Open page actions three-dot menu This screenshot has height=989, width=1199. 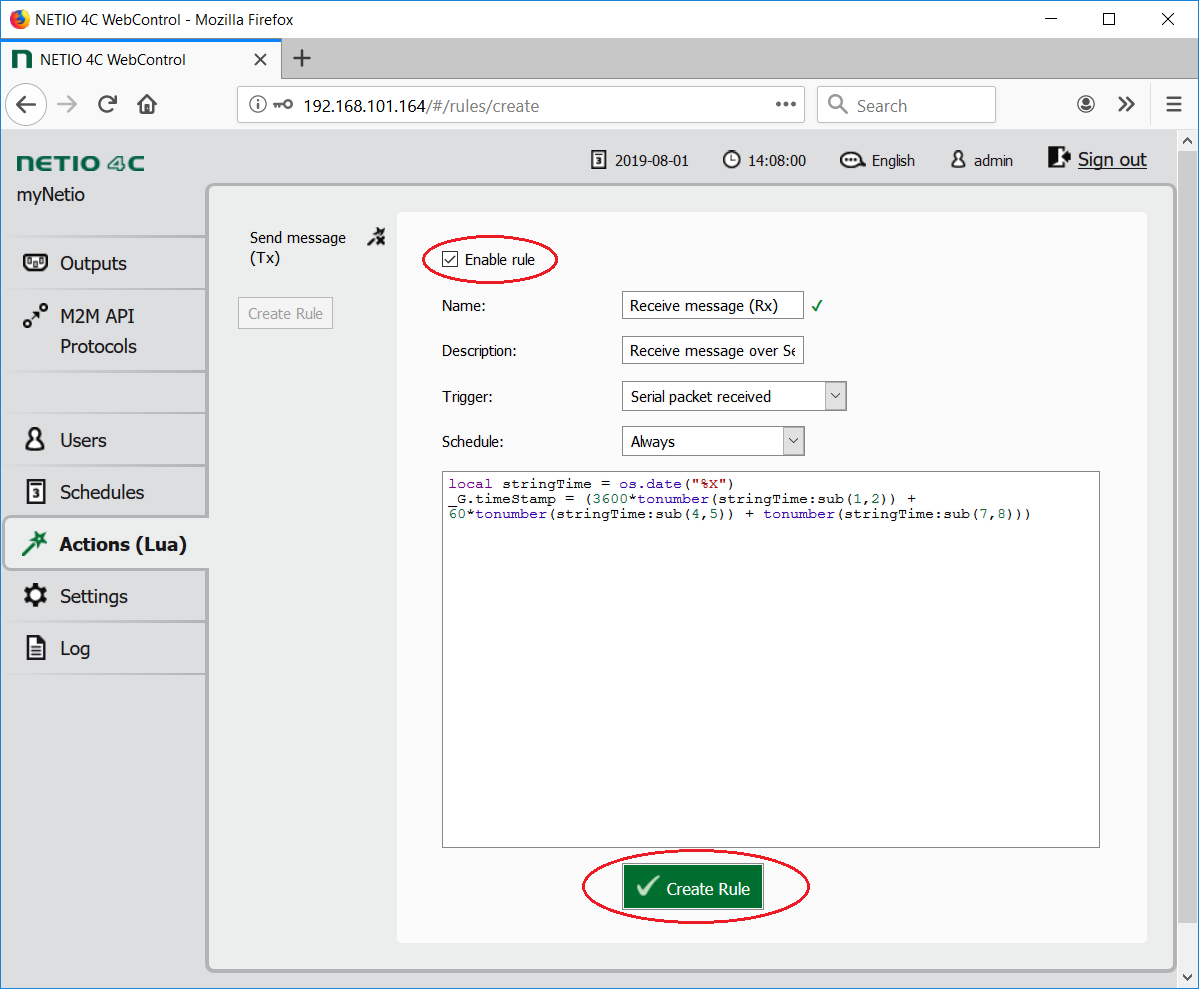(x=785, y=104)
